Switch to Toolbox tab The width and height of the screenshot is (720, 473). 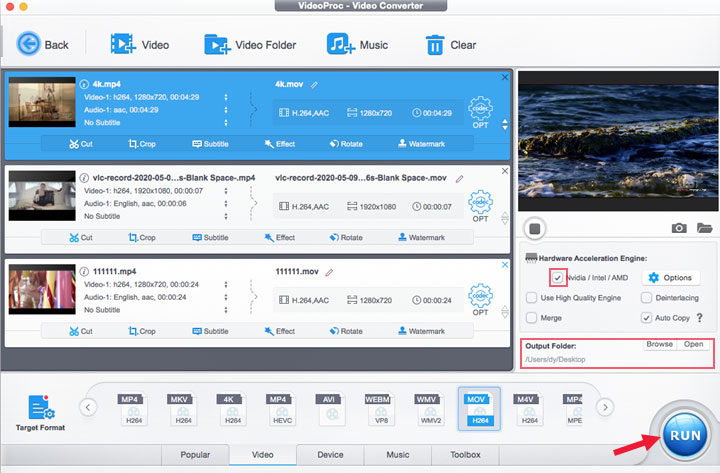tap(465, 455)
